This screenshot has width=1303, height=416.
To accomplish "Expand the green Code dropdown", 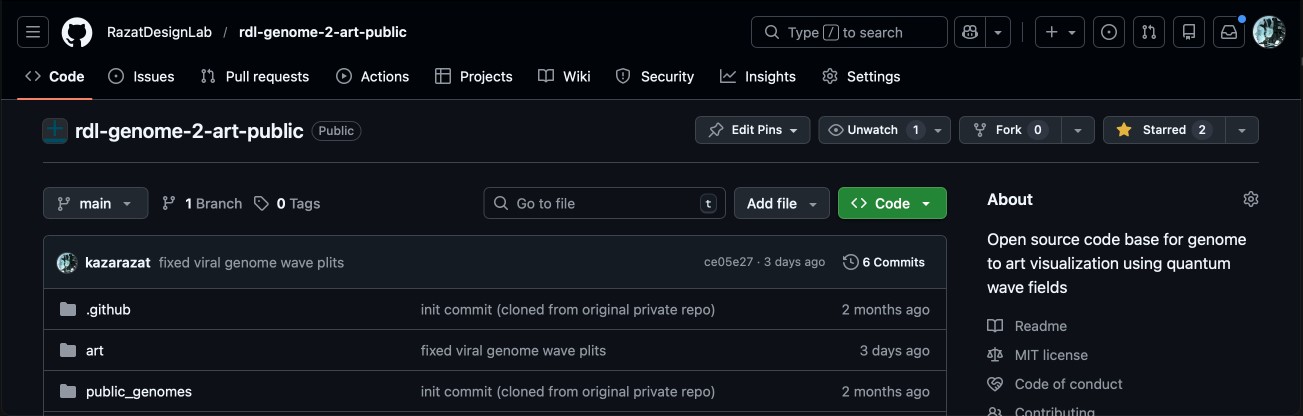I will 891,203.
